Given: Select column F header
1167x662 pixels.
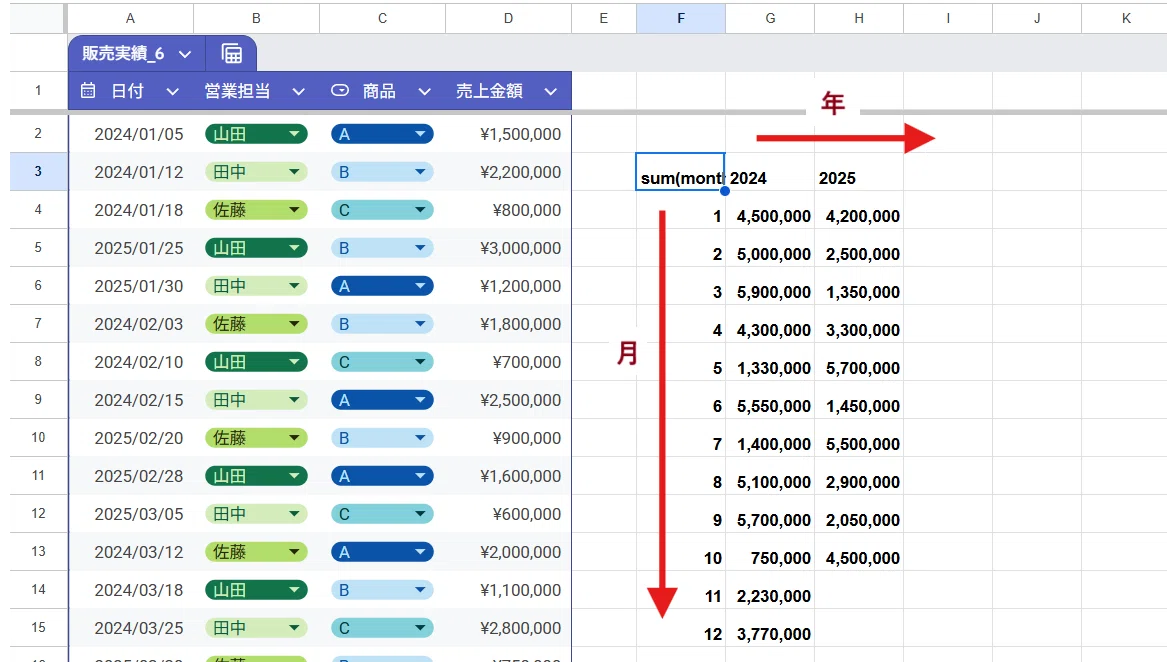Looking at the screenshot, I should [x=681, y=18].
